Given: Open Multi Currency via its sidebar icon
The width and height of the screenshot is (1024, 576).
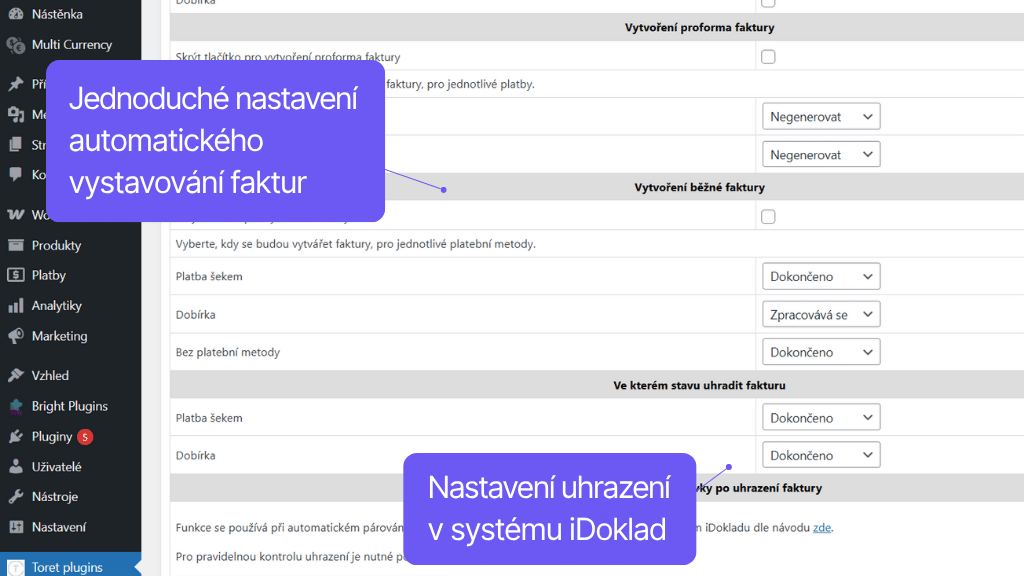Looking at the screenshot, I should pos(15,45).
